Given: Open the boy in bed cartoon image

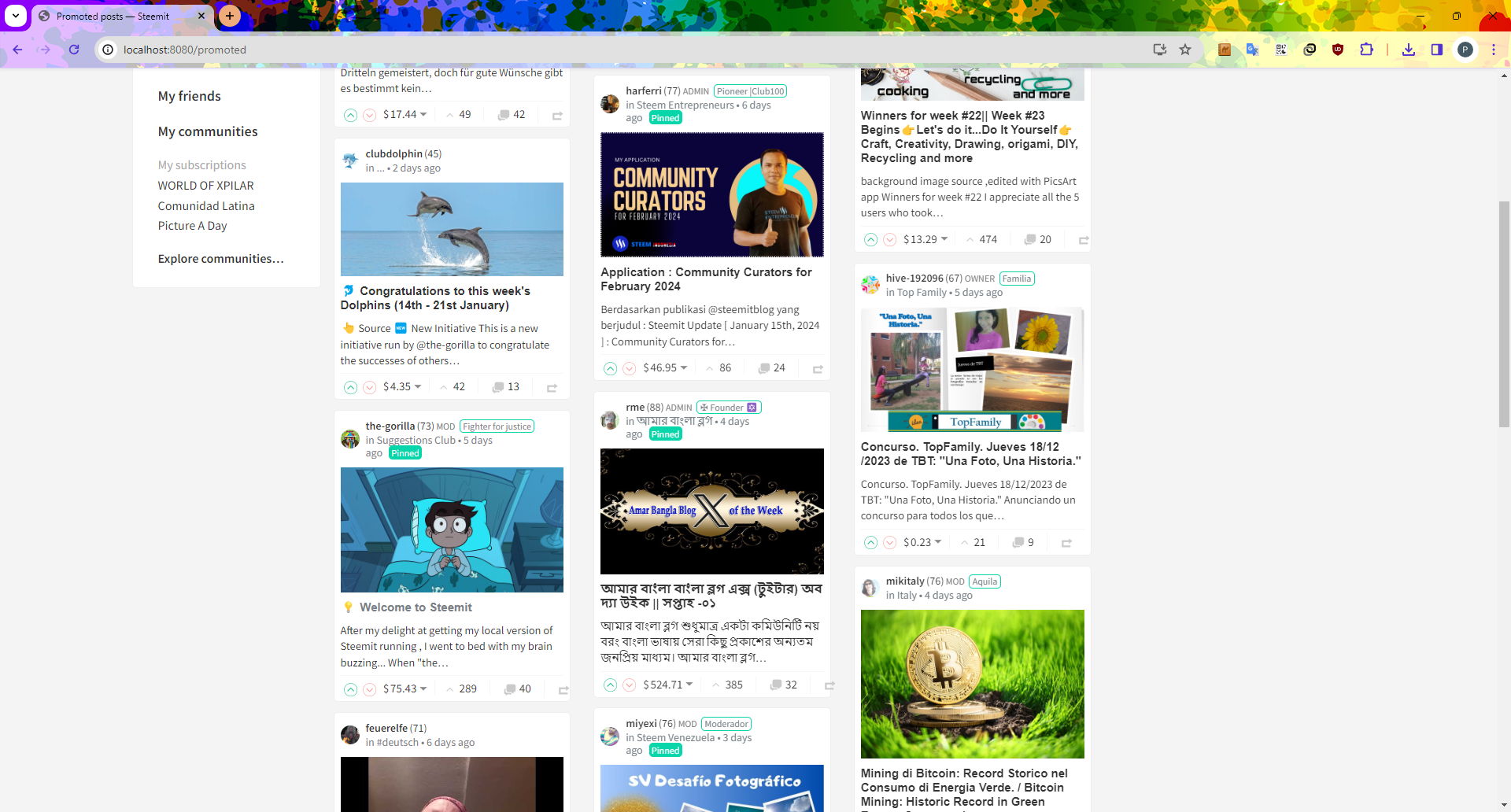Looking at the screenshot, I should (452, 530).
